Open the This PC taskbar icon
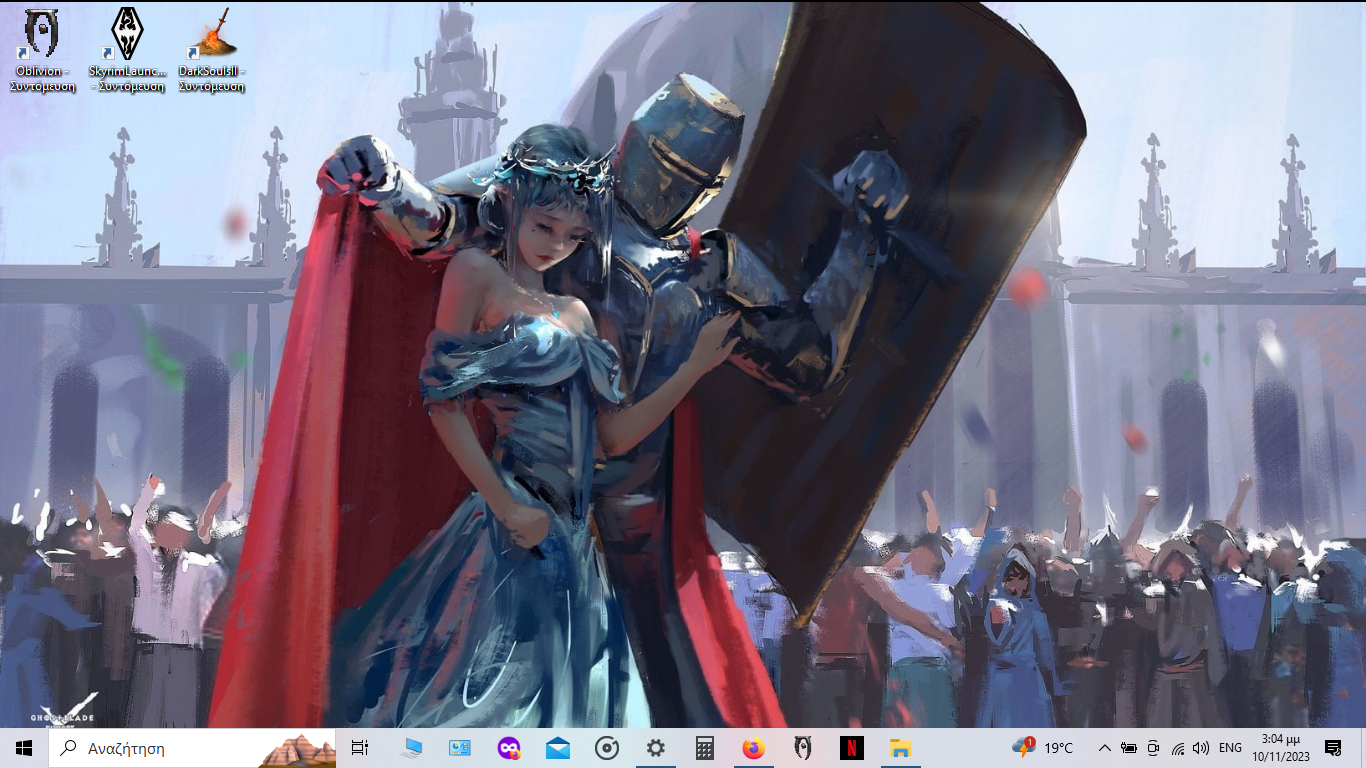This screenshot has height=768, width=1366. (x=411, y=748)
